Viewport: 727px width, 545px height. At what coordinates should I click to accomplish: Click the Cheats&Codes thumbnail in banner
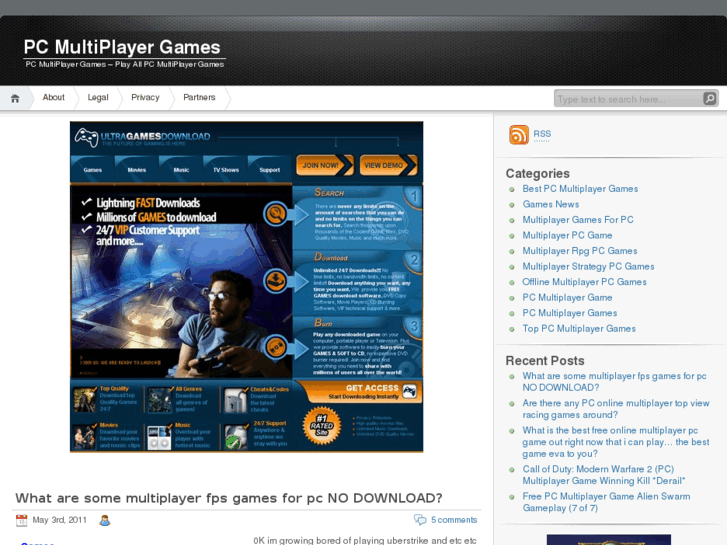tap(236, 400)
